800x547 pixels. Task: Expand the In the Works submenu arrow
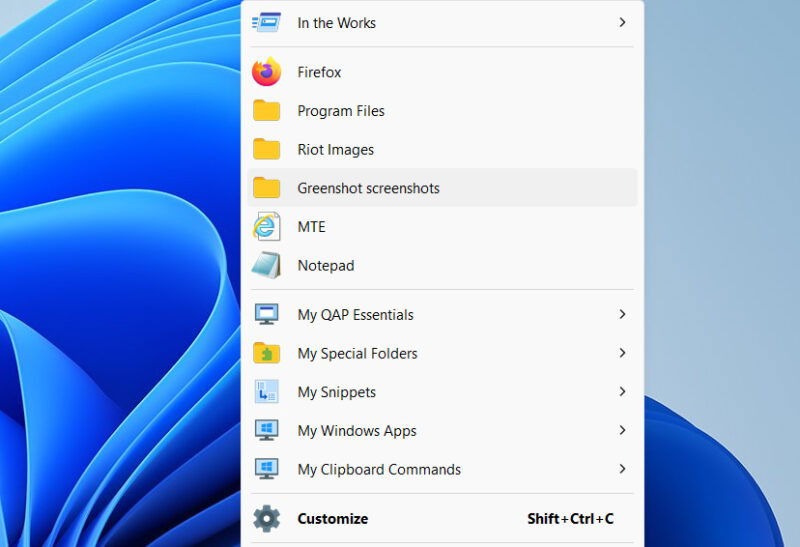tap(622, 22)
